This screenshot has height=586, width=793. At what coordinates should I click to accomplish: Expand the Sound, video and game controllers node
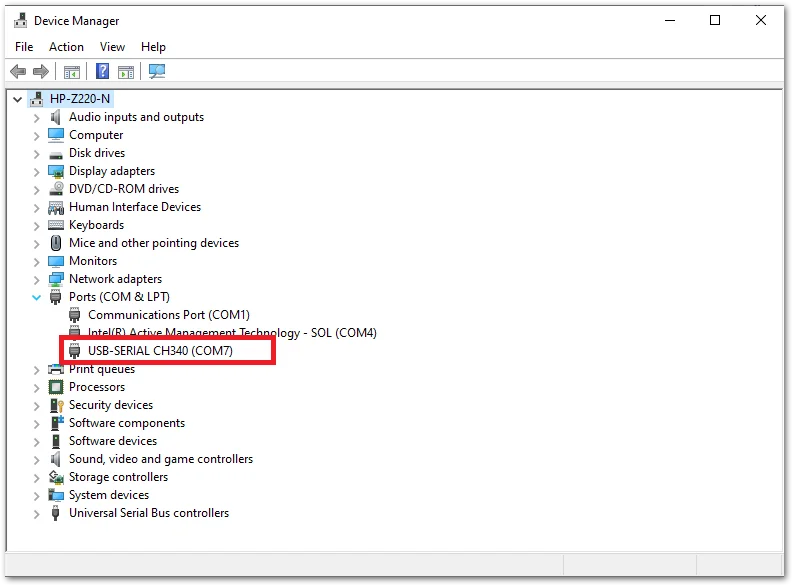(x=36, y=460)
